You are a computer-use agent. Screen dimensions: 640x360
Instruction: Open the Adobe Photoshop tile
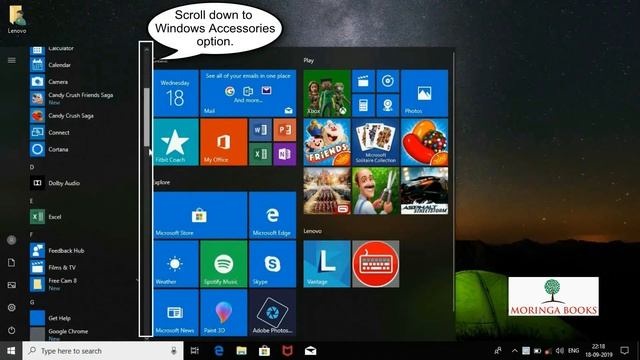tap(273, 313)
